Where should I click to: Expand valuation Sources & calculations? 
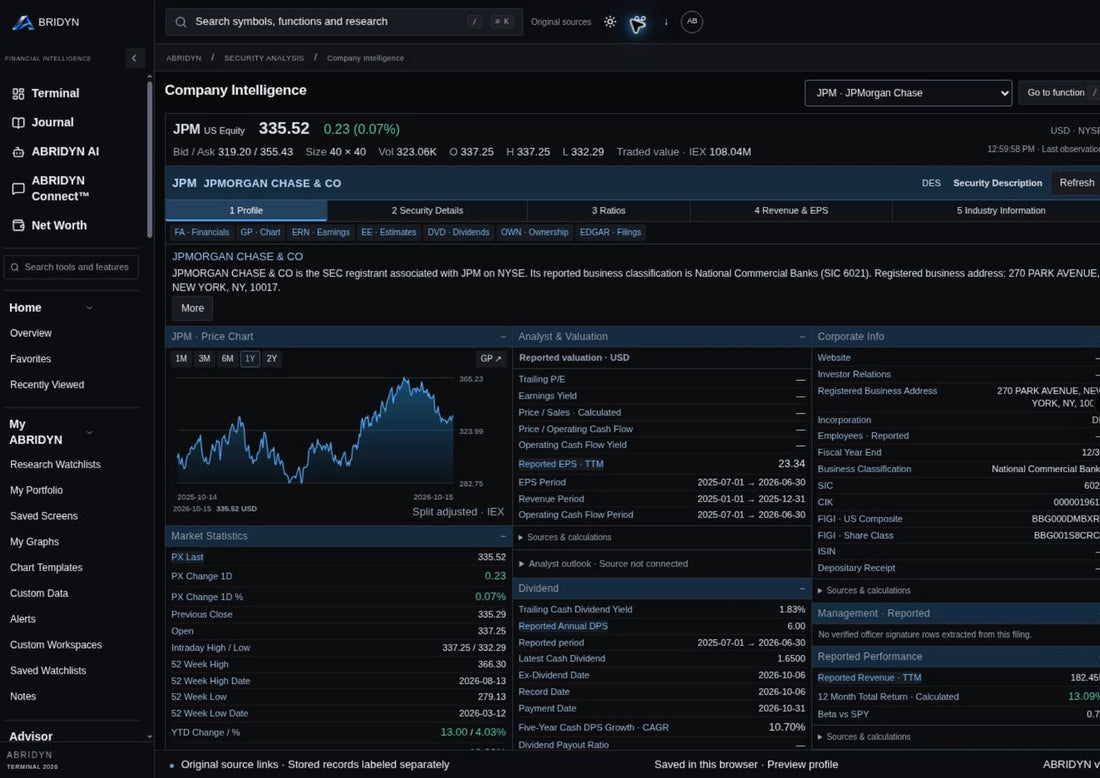[x=565, y=537]
